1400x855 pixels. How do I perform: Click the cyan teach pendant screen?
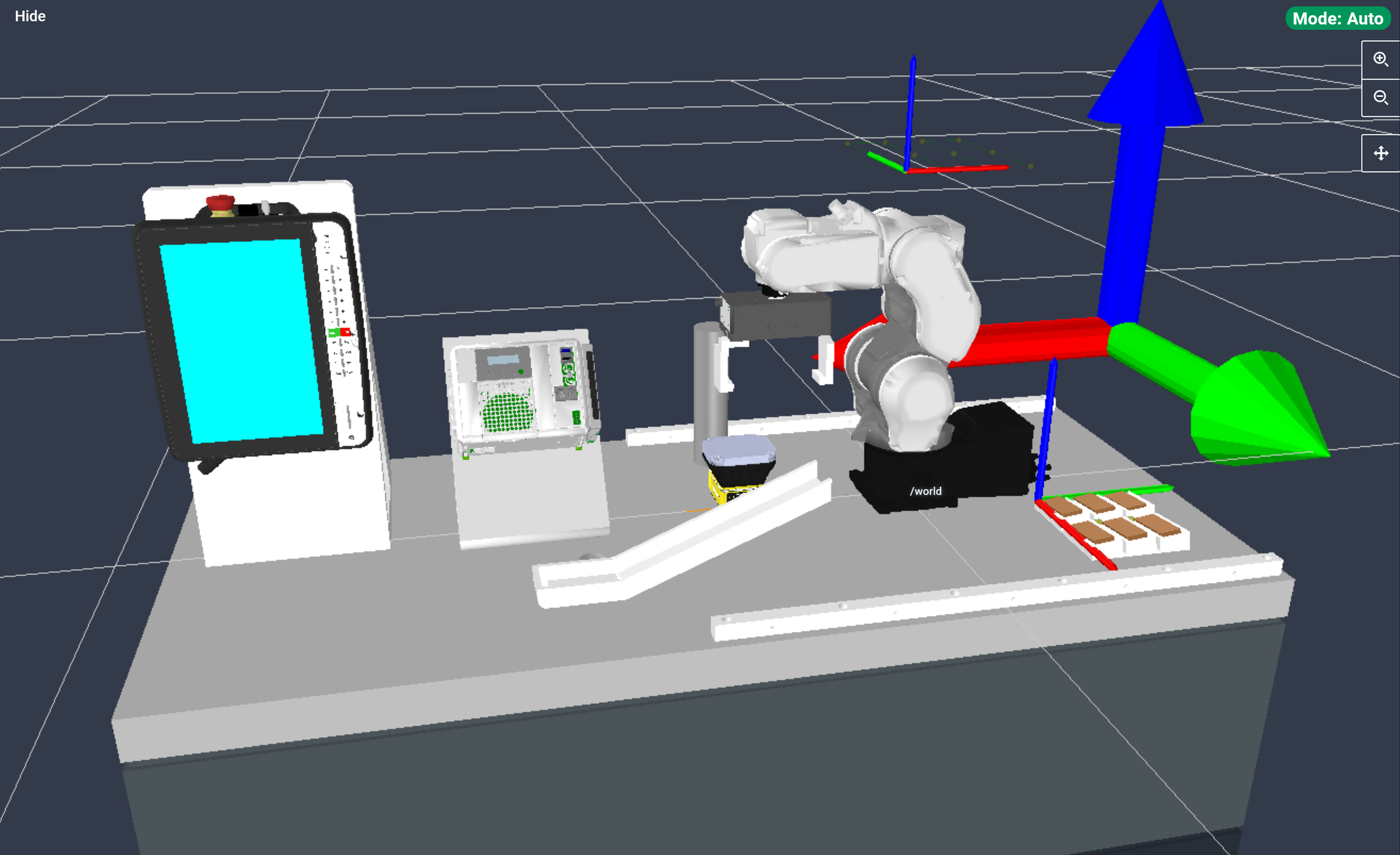(x=241, y=339)
